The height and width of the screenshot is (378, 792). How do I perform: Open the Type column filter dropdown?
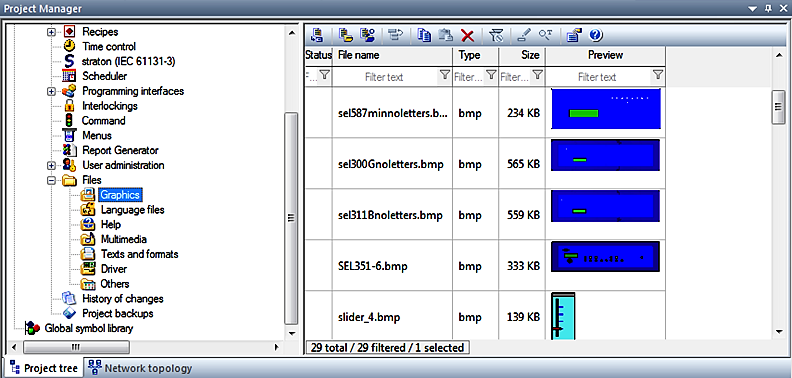491,75
